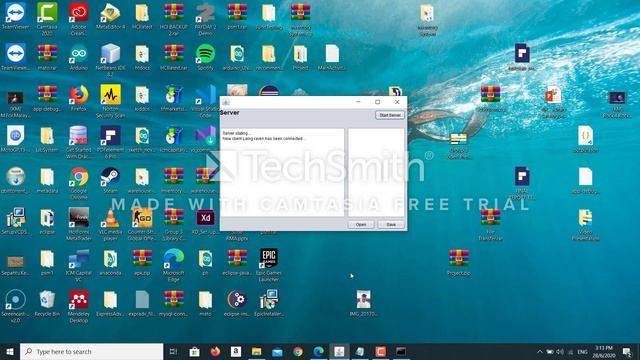
Task: Select the Microsoft Edge desktop shortcut
Action: [174, 264]
